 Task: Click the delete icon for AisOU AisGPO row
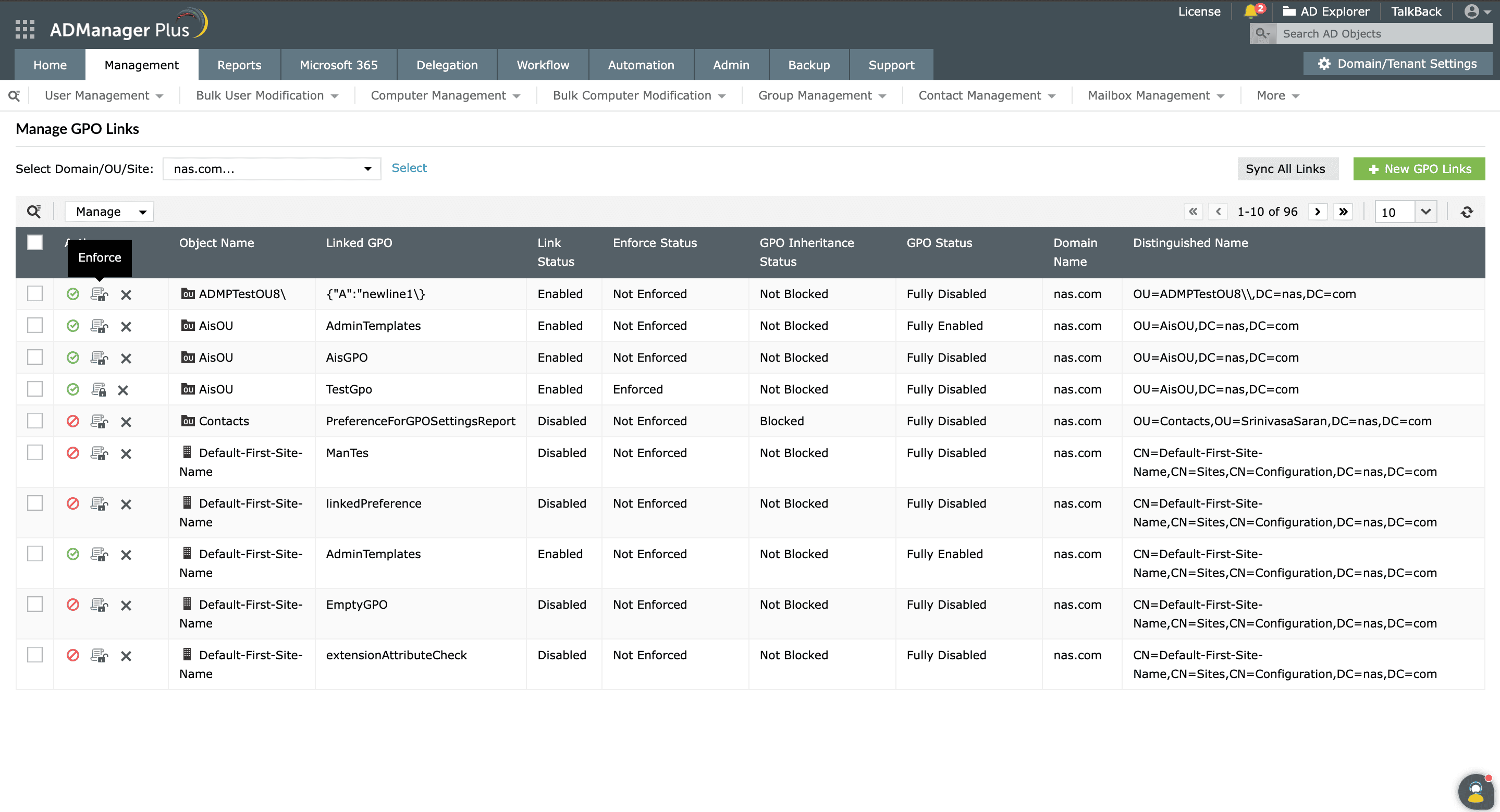(125, 358)
